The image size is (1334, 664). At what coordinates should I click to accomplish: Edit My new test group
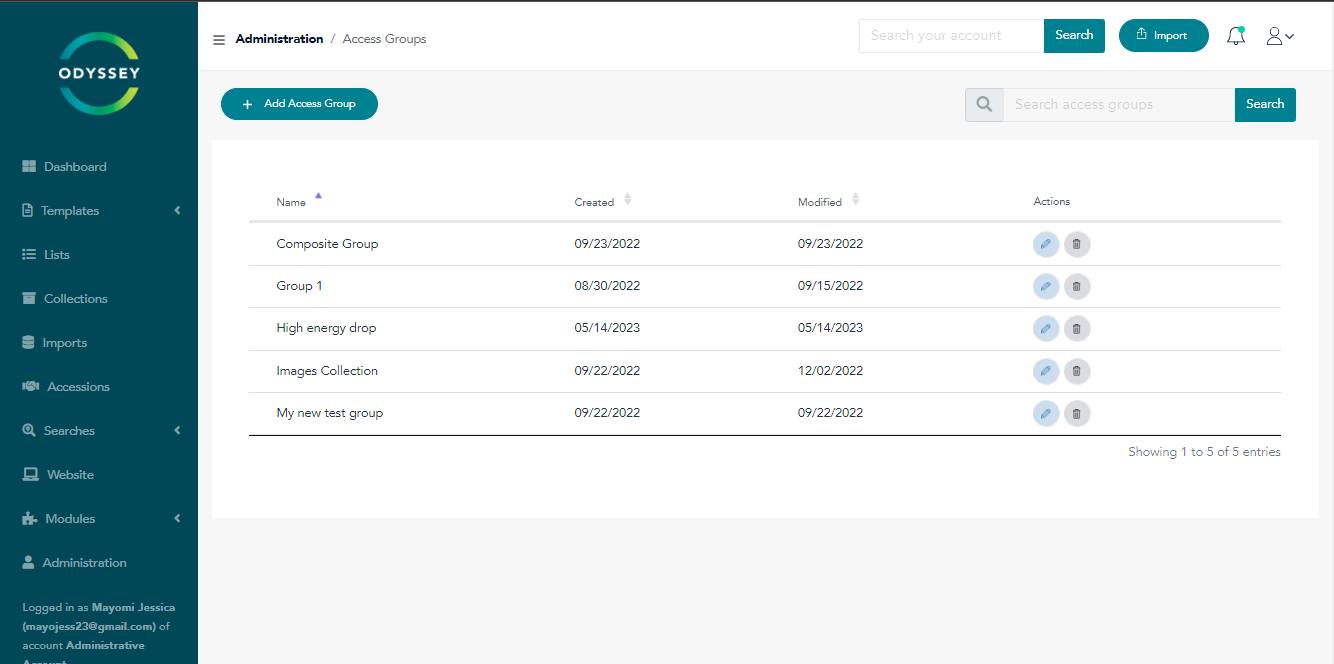tap(1046, 413)
